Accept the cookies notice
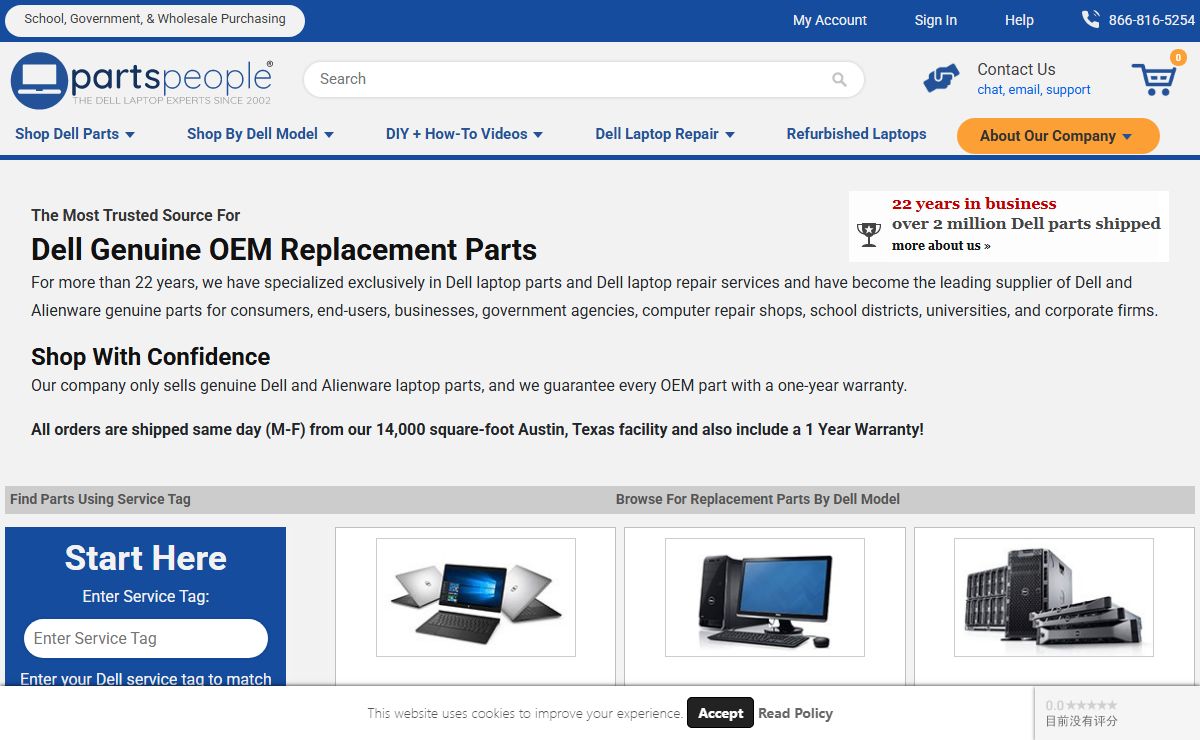1200x740 pixels. [x=720, y=713]
